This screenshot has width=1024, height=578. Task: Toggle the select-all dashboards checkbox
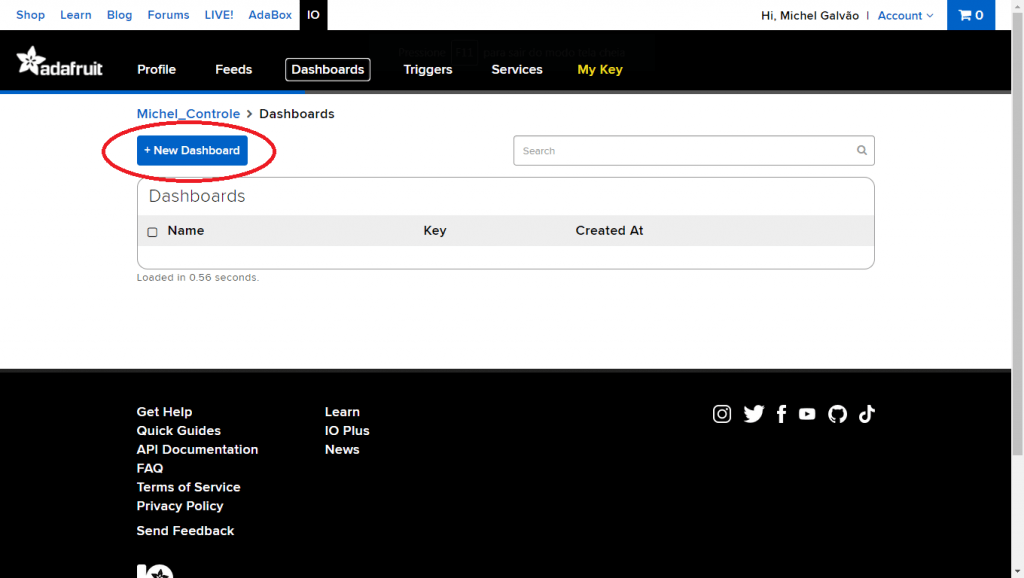[152, 232]
